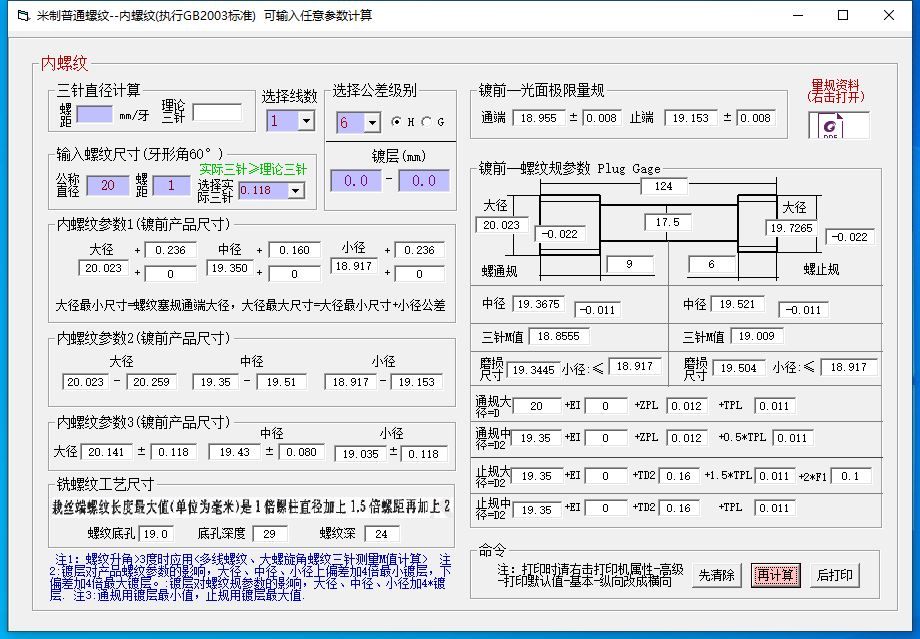Viewport: 920px width, 639px height.
Task: Click the 螺距 mm/牙 input field
Action: coord(94,114)
